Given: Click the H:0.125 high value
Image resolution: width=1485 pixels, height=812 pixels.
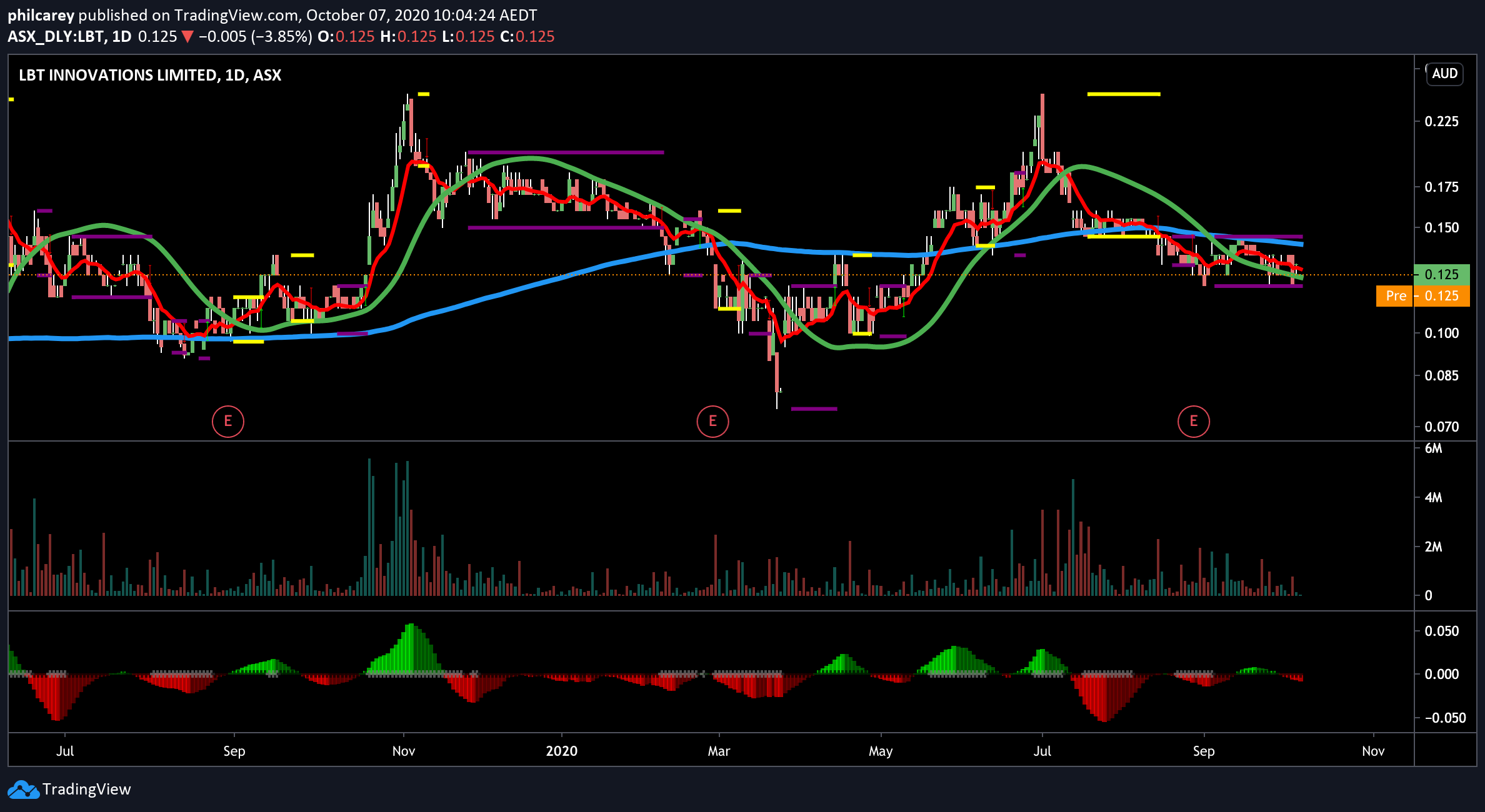Looking at the screenshot, I should tap(408, 37).
